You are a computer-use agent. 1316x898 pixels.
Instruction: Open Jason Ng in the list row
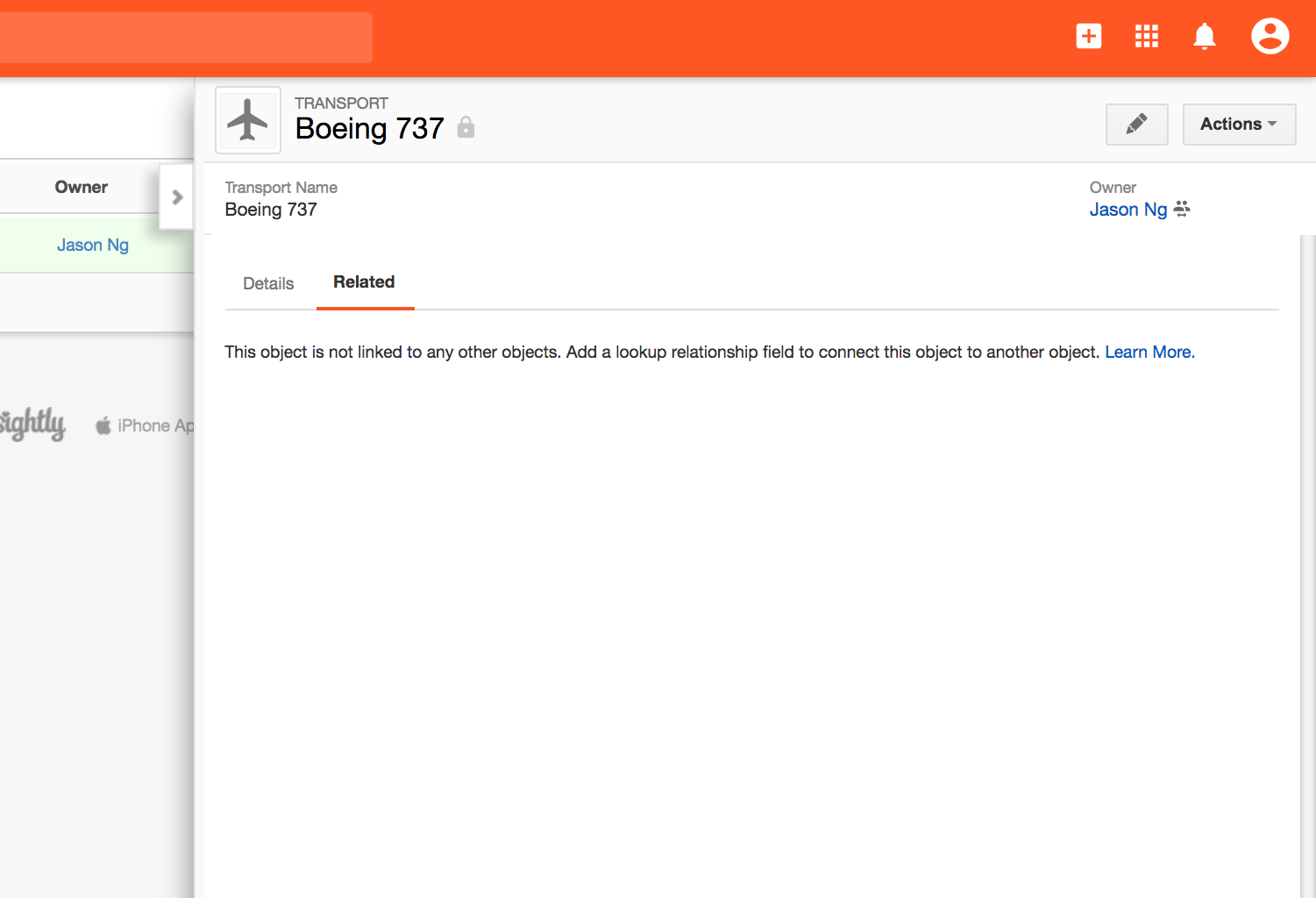point(93,245)
